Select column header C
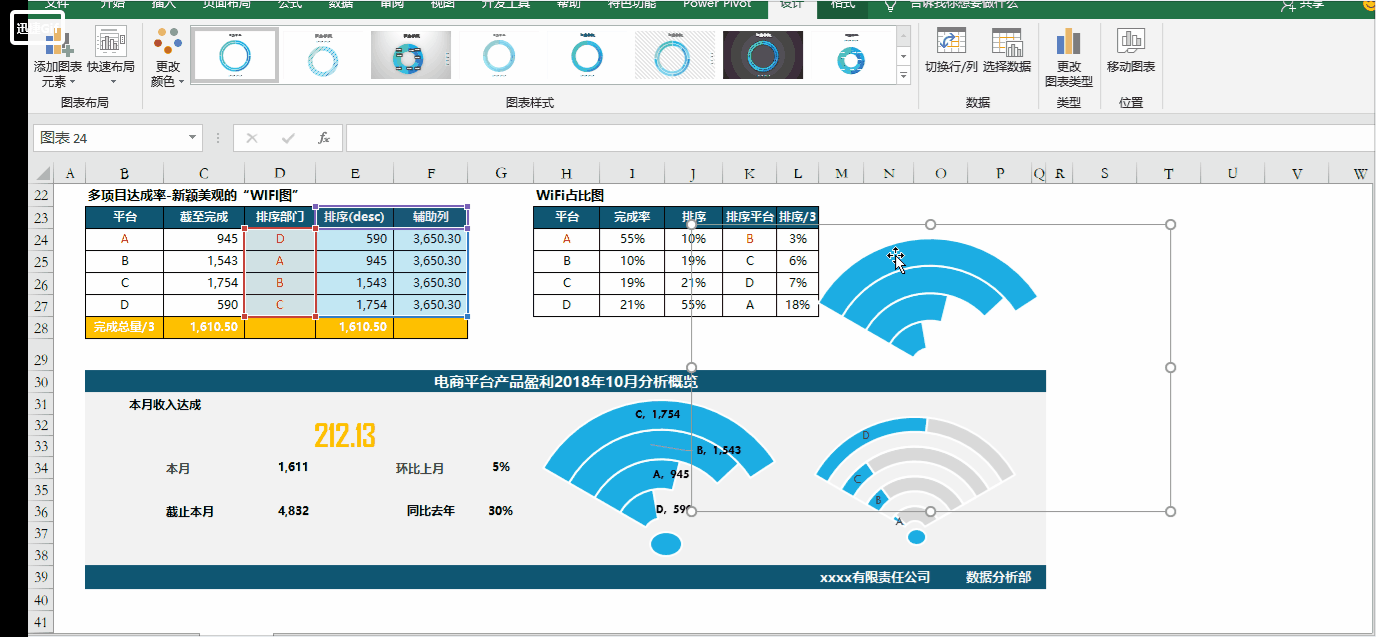The height and width of the screenshot is (637, 1376). (204, 173)
